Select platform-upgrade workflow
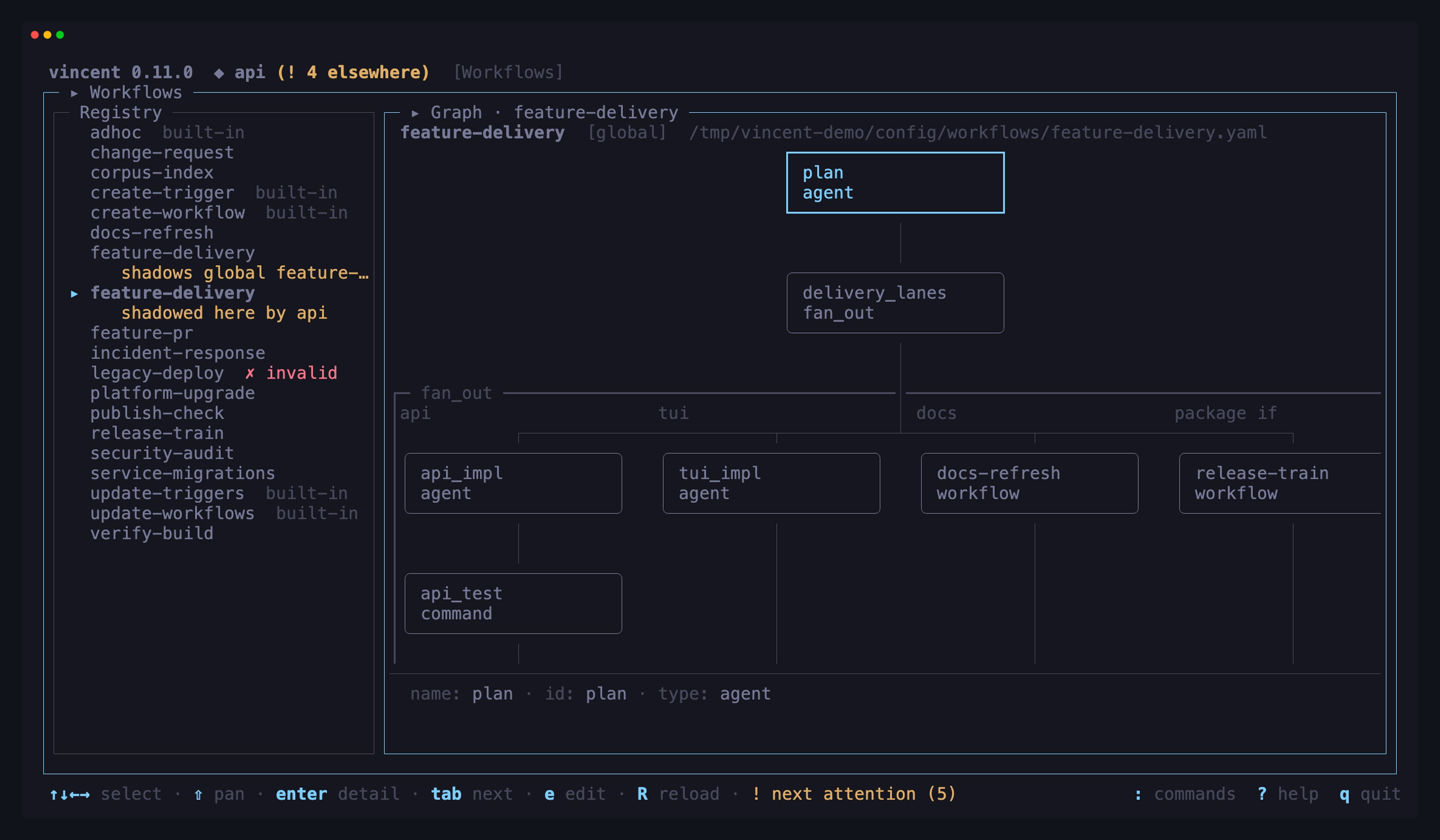 point(173,393)
